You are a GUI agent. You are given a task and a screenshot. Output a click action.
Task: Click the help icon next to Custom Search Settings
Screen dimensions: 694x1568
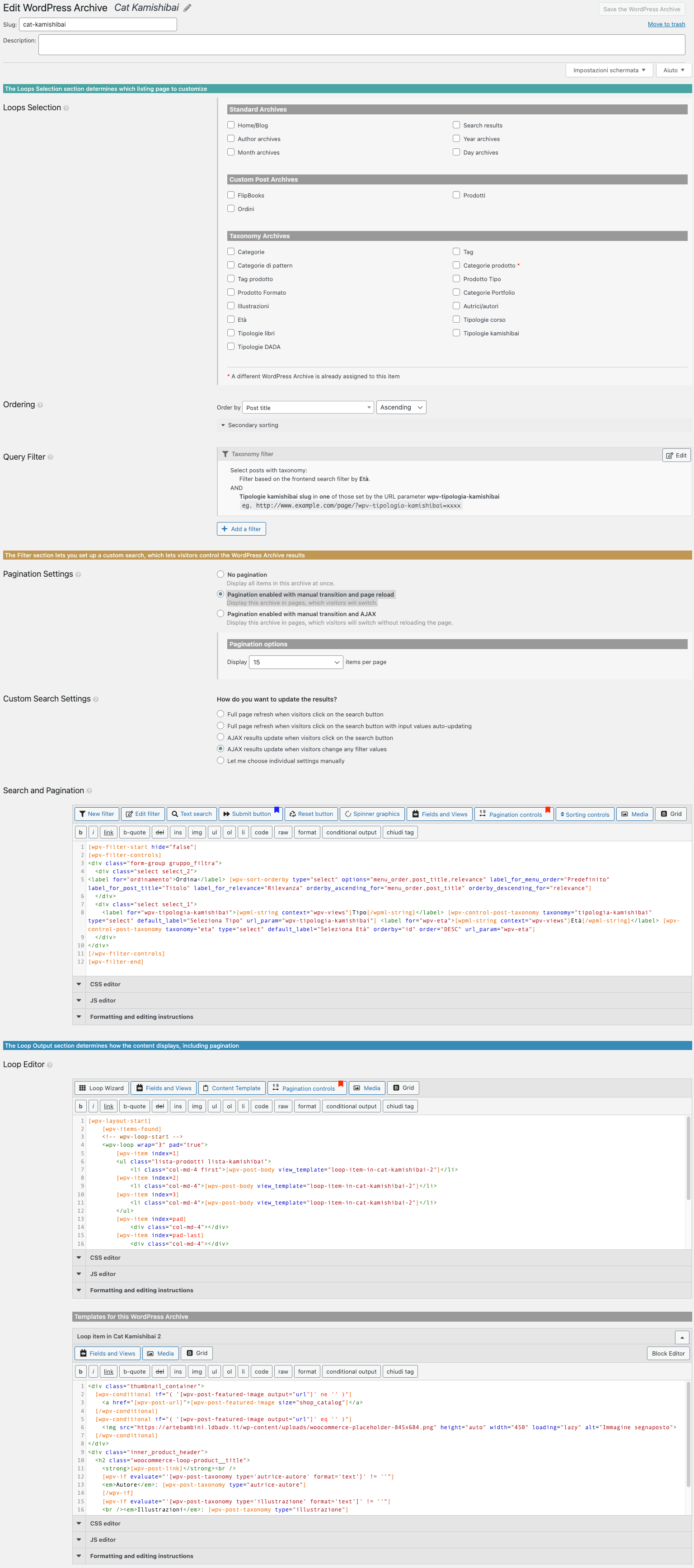[x=95, y=699]
